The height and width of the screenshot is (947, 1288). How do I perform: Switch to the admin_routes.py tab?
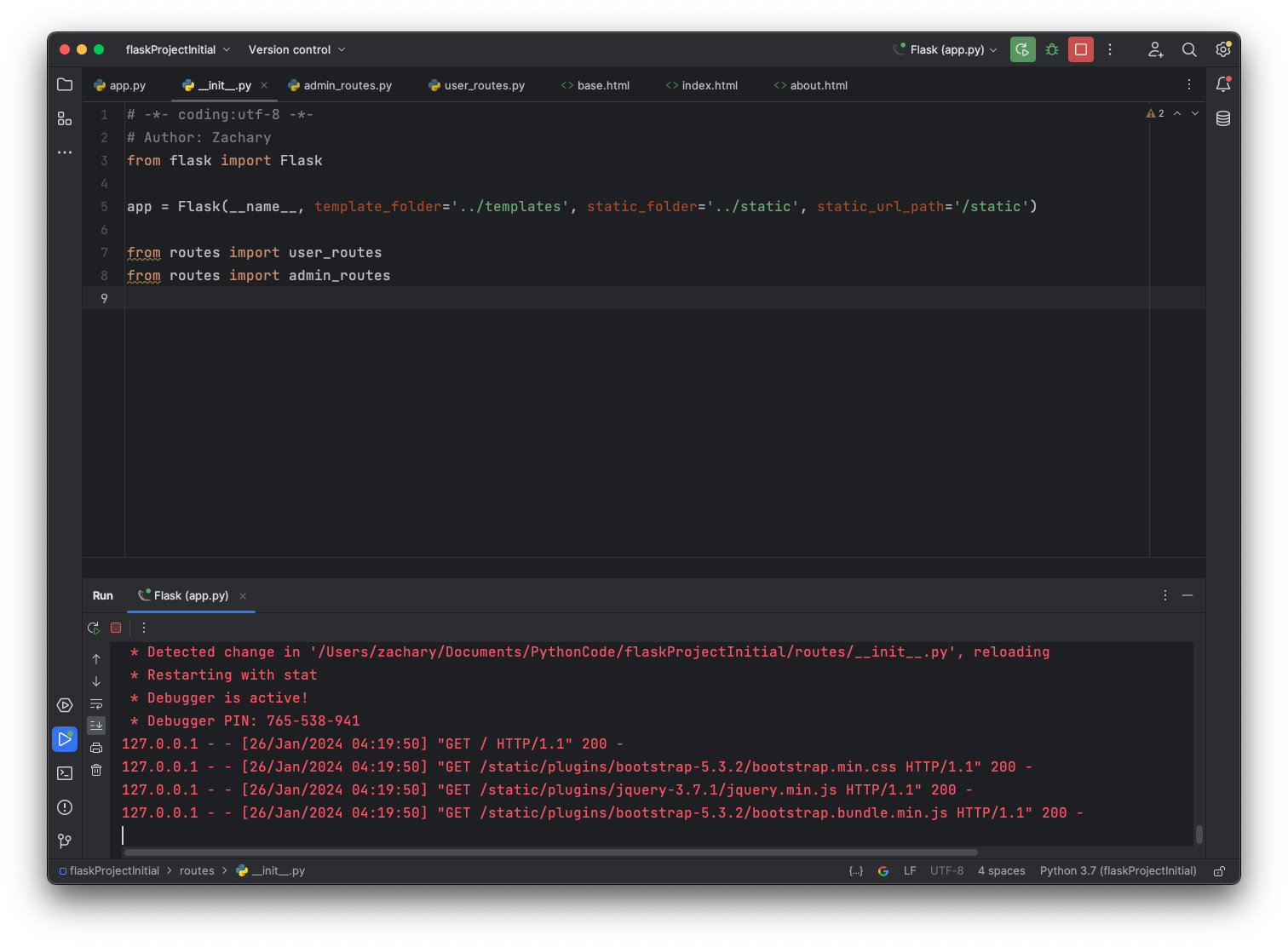[x=341, y=85]
